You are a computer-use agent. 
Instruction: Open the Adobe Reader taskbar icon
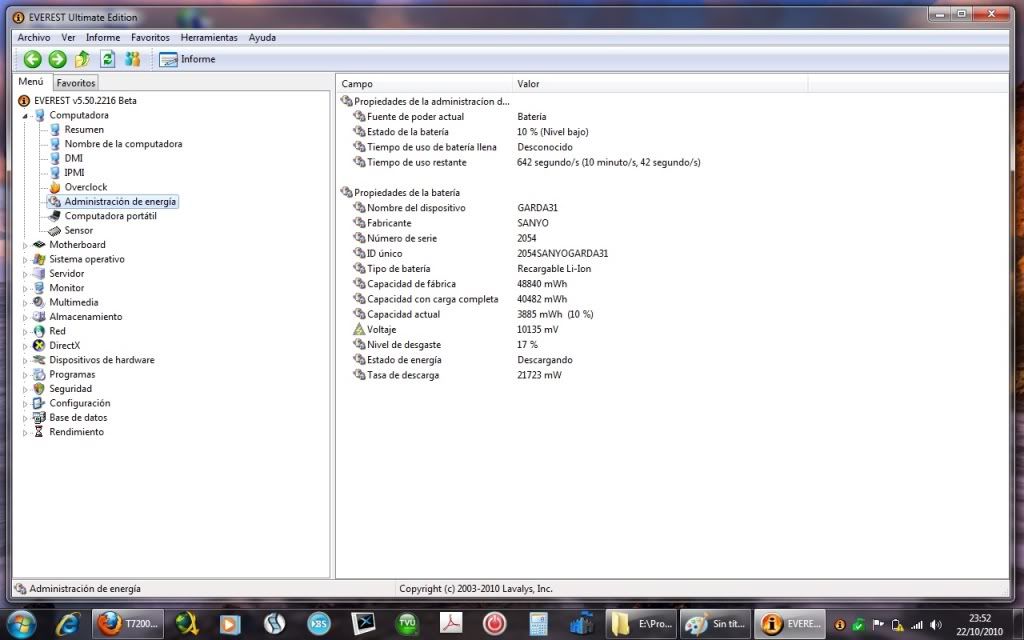pyautogui.click(x=450, y=624)
